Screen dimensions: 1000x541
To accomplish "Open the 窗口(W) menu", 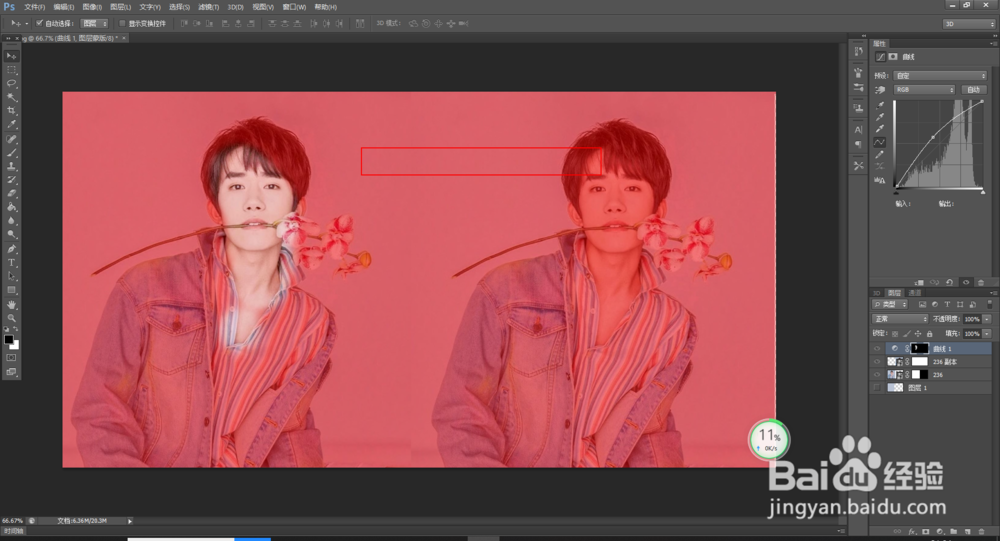I will [x=294, y=7].
